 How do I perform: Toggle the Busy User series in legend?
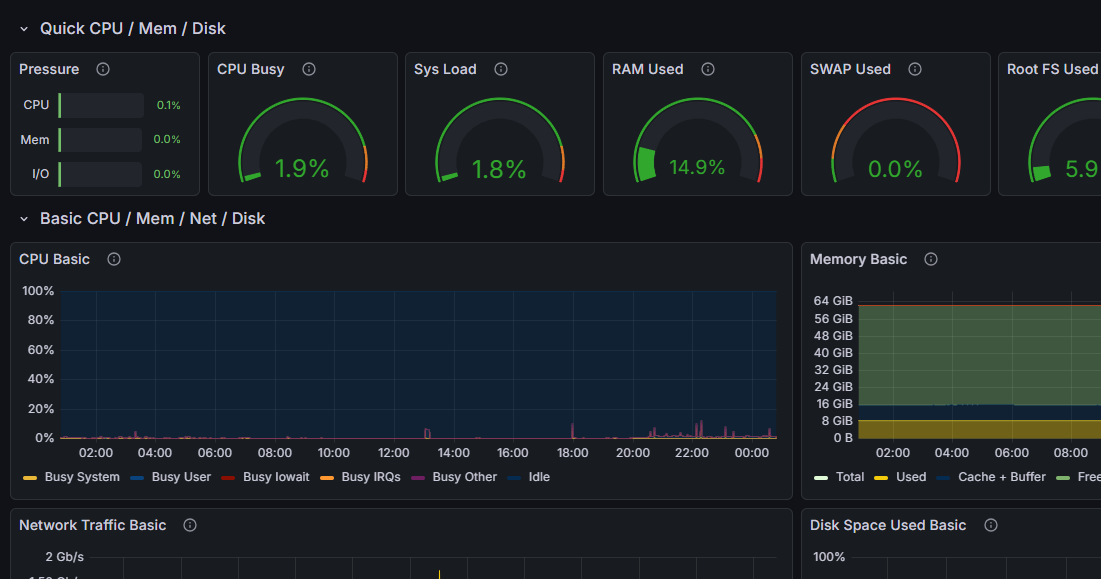[181, 477]
